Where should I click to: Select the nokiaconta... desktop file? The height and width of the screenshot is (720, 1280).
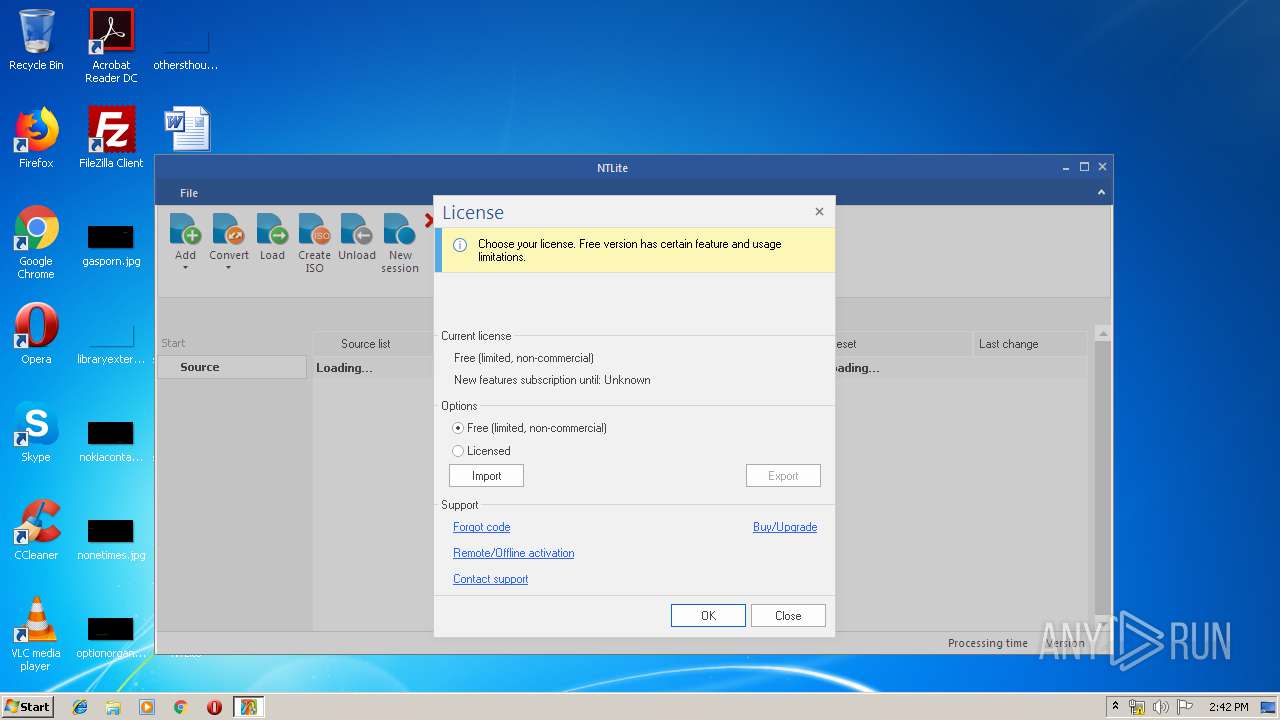coord(111,441)
